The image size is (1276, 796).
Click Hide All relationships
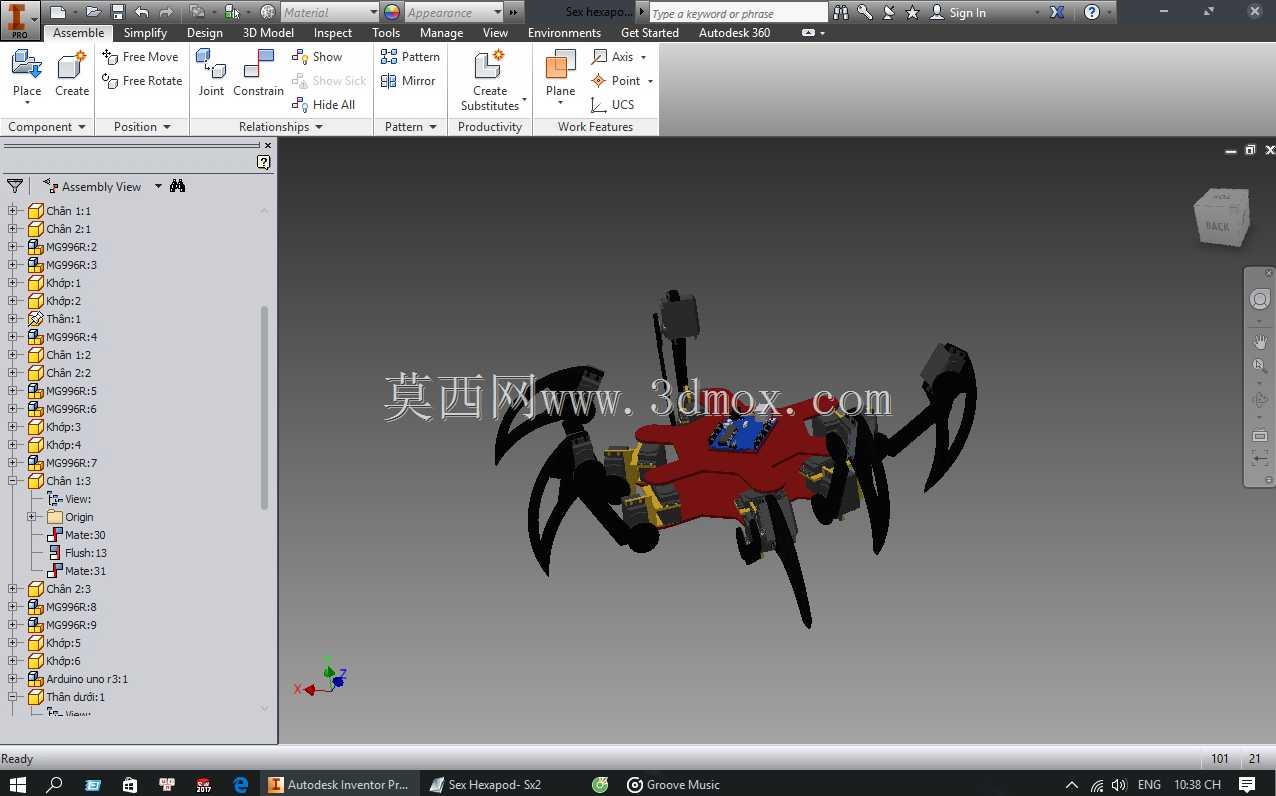324,105
